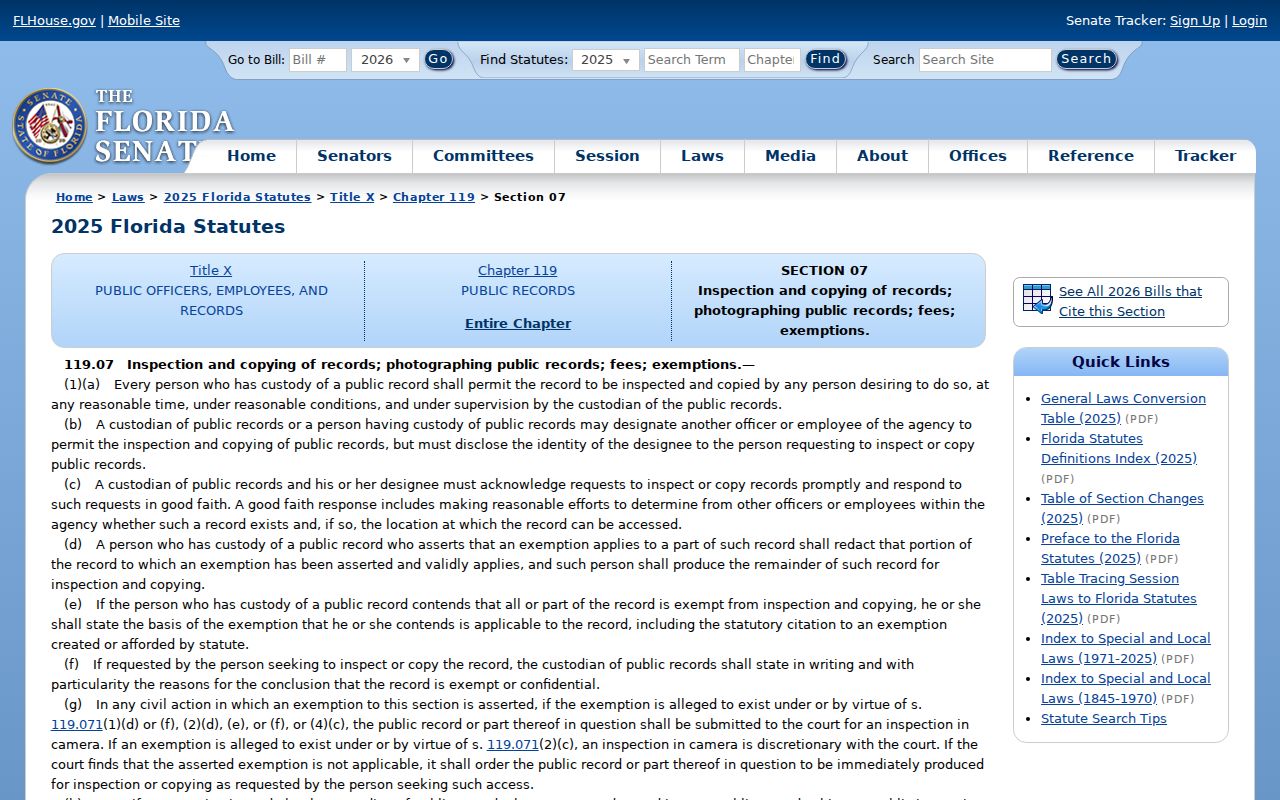Open Preface to the Florida Statutes (2025)

pyautogui.click(x=1110, y=548)
